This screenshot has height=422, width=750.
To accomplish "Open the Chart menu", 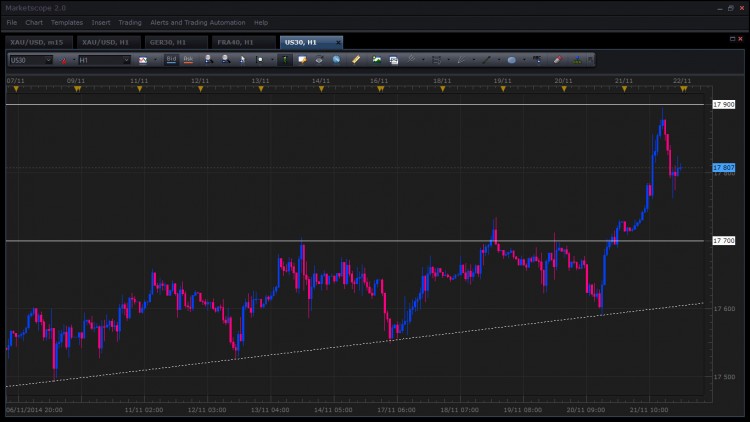I will pyautogui.click(x=34, y=22).
